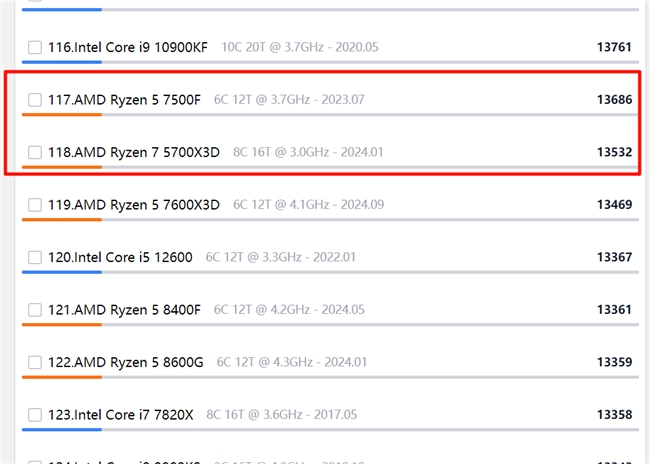Click the 10C 20T @ 3.7GHz - 2020.05 spec
This screenshot has width=650, height=464.
point(300,47)
